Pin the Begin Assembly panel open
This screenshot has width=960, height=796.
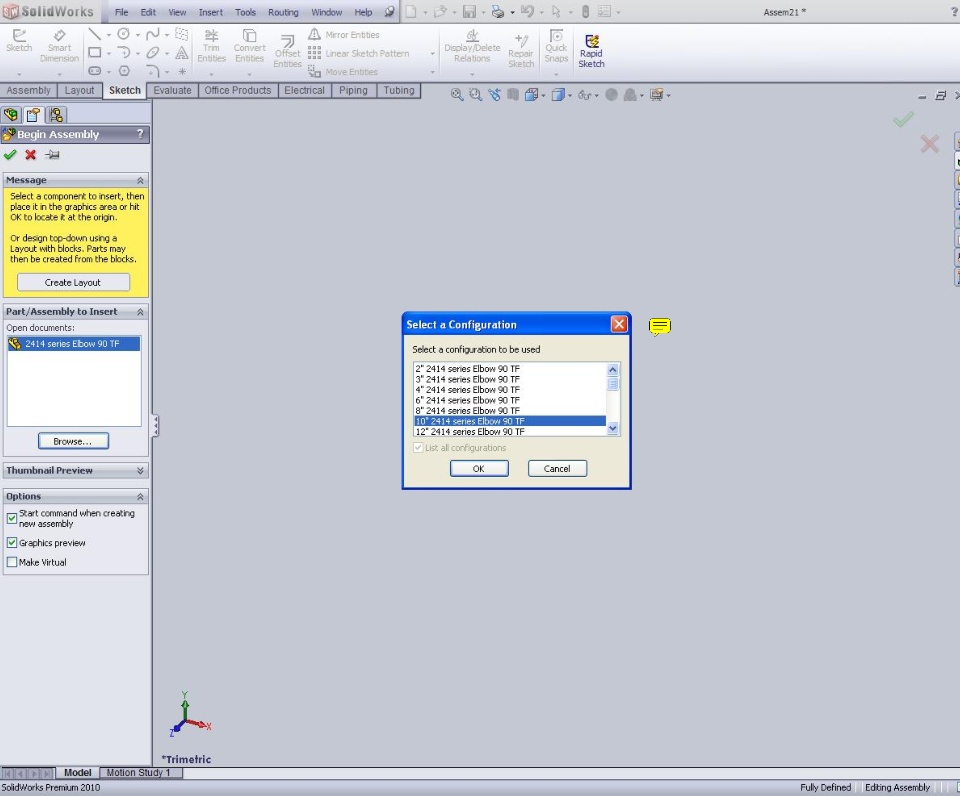[52, 155]
